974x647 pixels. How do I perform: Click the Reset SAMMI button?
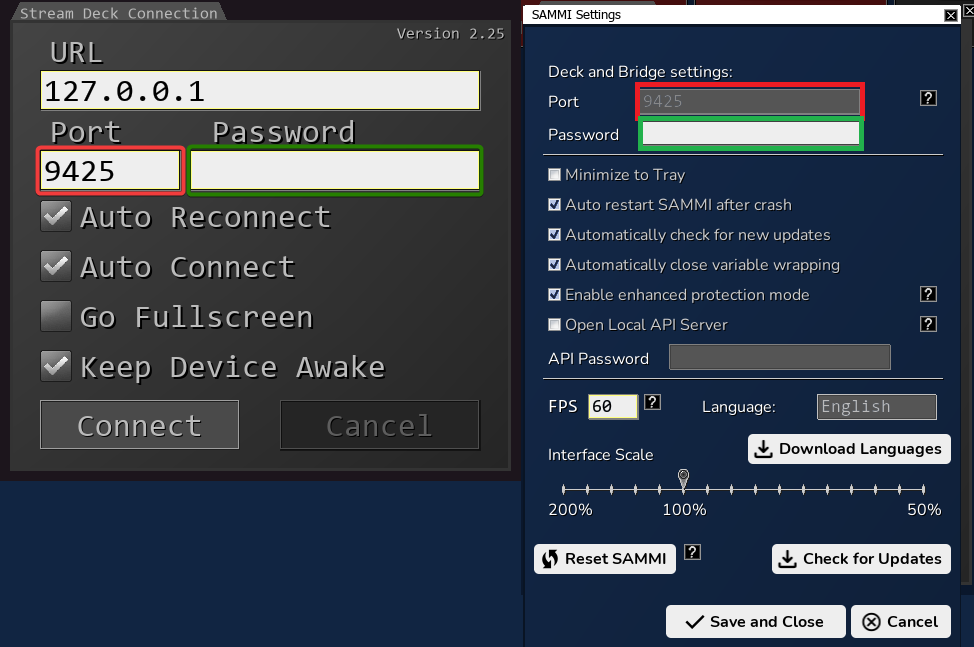click(x=604, y=559)
